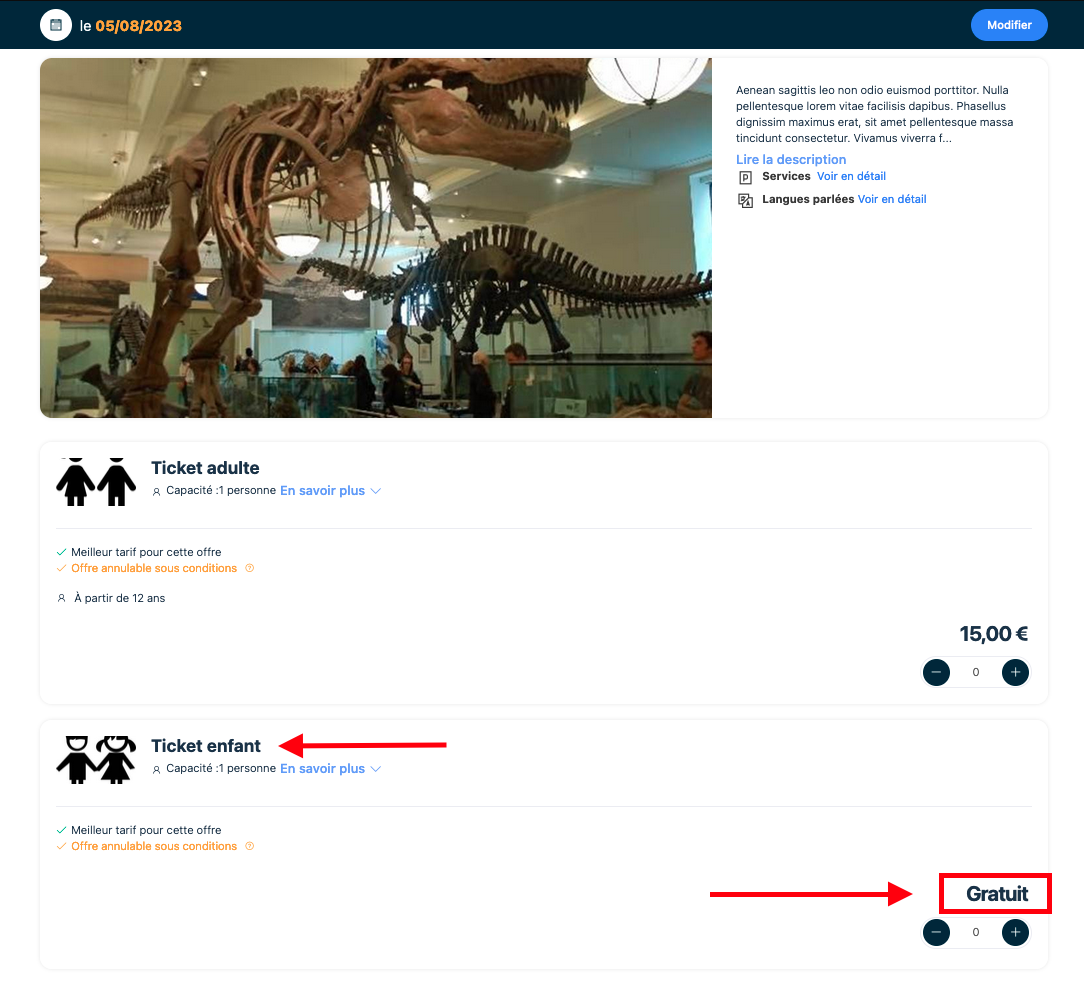The height and width of the screenshot is (984, 1084).
Task: Click the Ticket adulte pictogram icon
Action: click(x=96, y=481)
